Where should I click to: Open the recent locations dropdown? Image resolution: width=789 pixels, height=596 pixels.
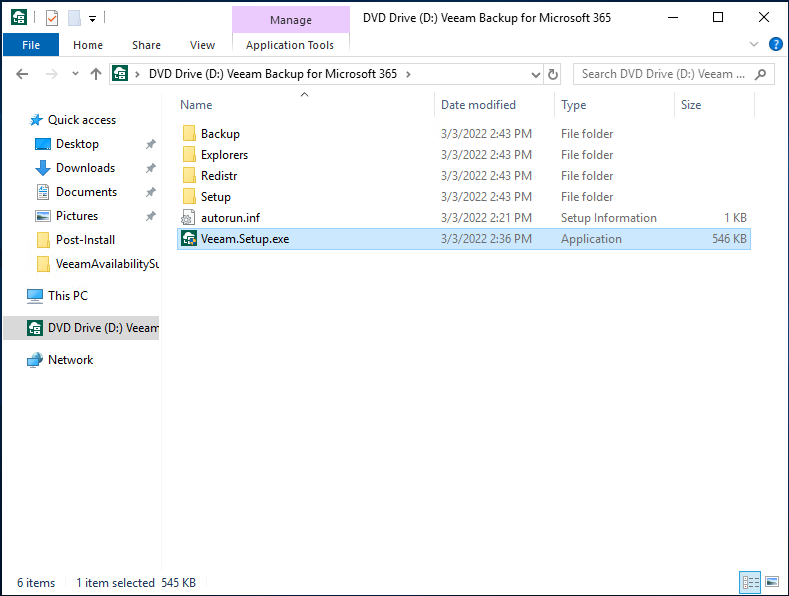tap(75, 73)
